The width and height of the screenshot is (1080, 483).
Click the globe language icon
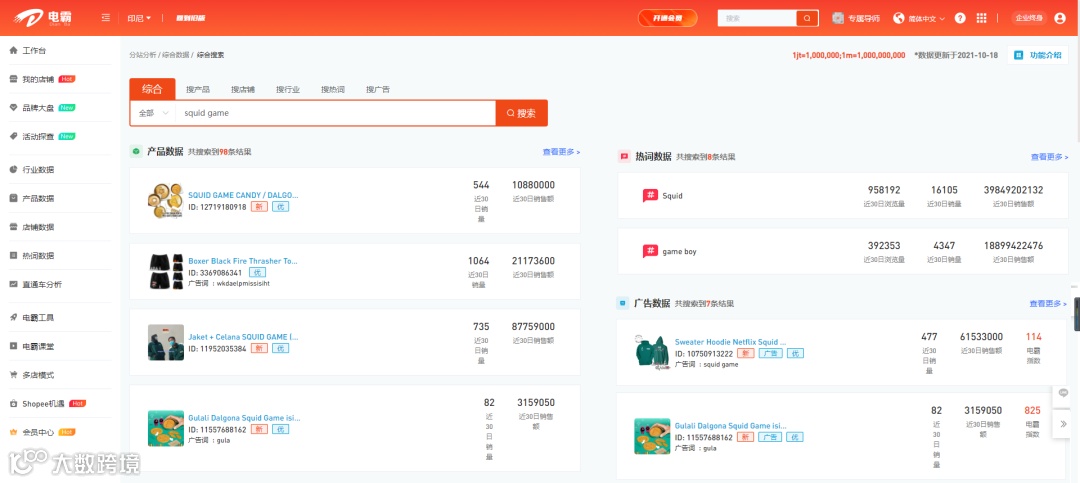(x=898, y=19)
